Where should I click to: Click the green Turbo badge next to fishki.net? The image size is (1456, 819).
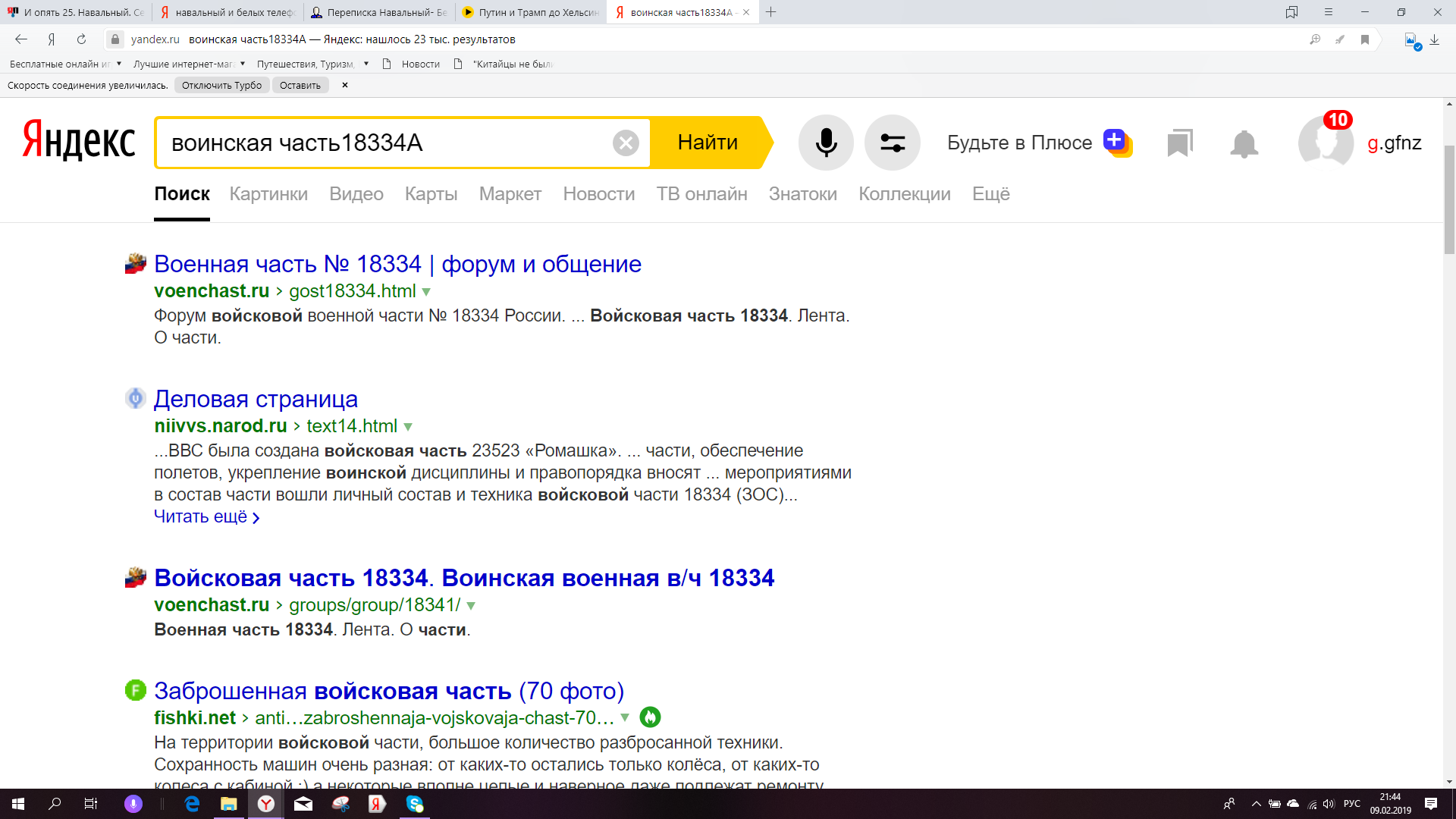(650, 717)
